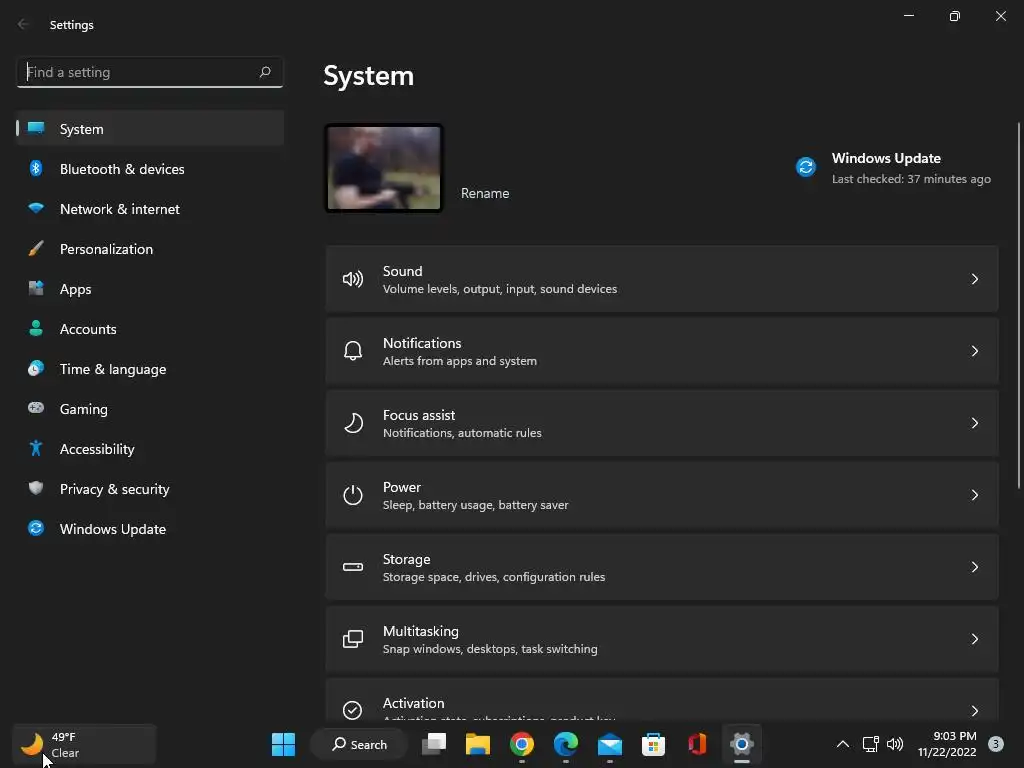Open Personalization settings
This screenshot has height=768, width=1024.
(150, 248)
